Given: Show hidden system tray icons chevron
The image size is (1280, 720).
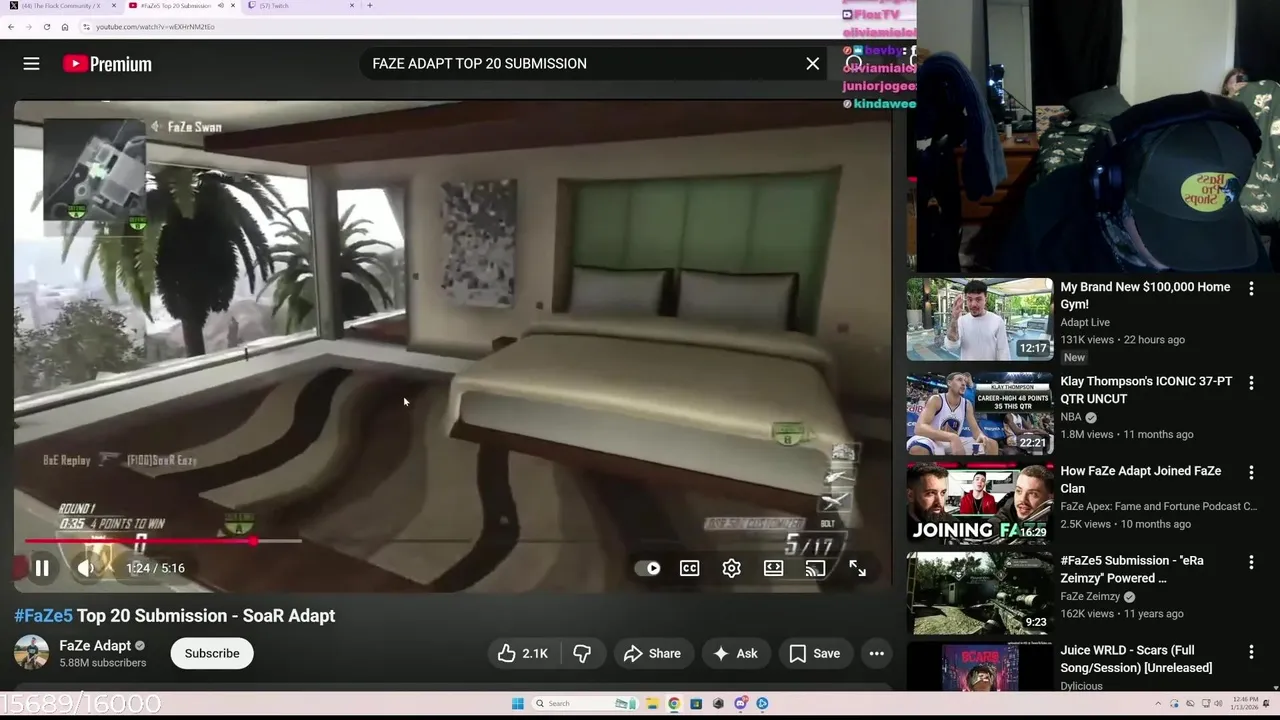Looking at the screenshot, I should (x=1158, y=703).
